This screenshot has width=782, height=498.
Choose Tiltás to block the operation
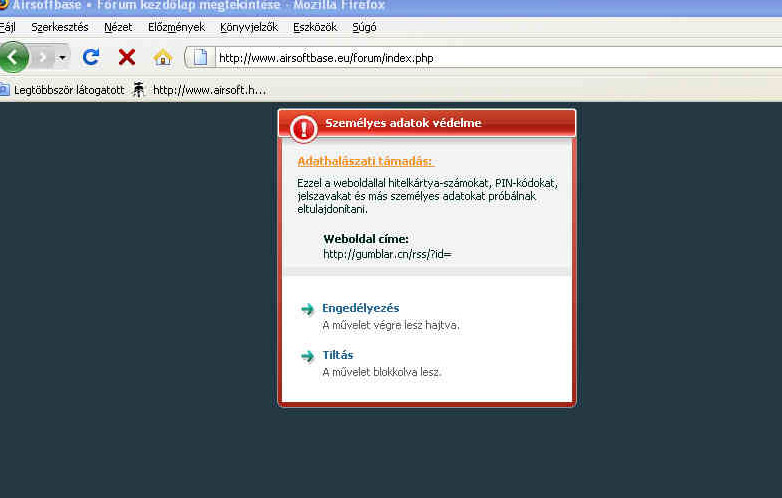[337, 355]
